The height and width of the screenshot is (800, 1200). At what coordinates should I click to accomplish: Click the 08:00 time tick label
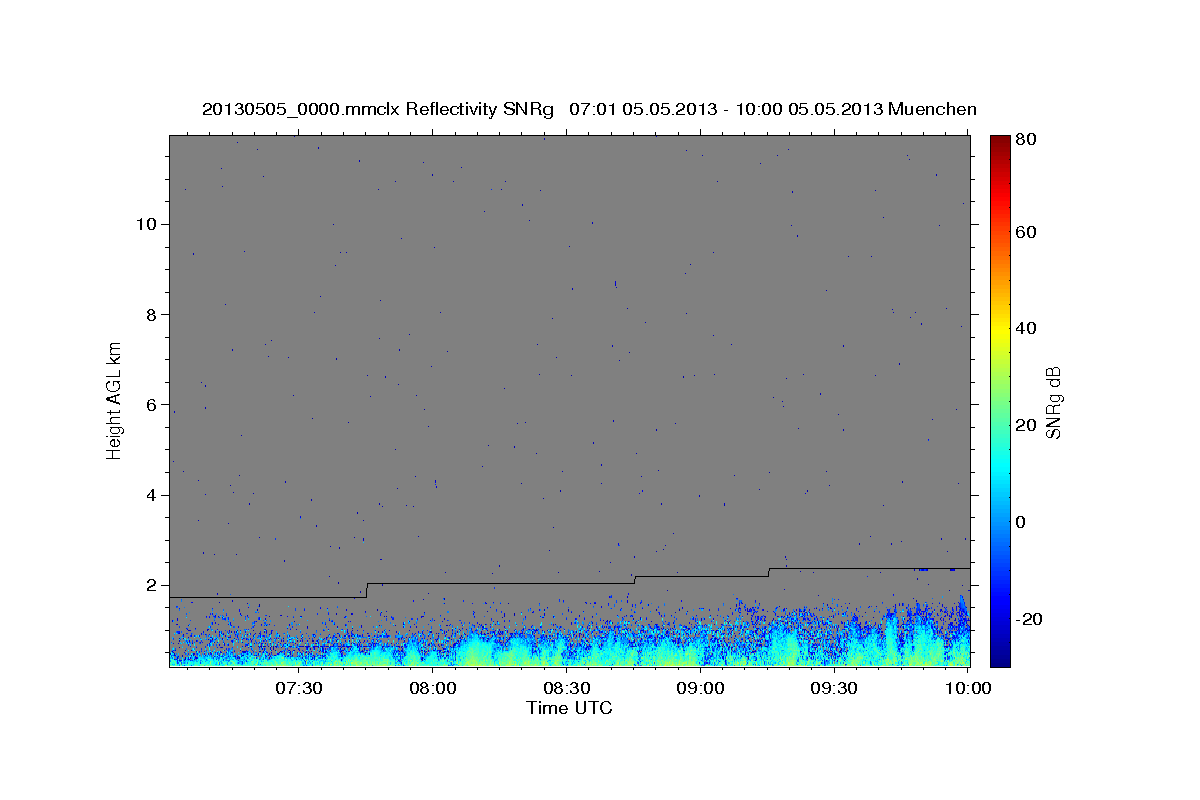pos(433,689)
